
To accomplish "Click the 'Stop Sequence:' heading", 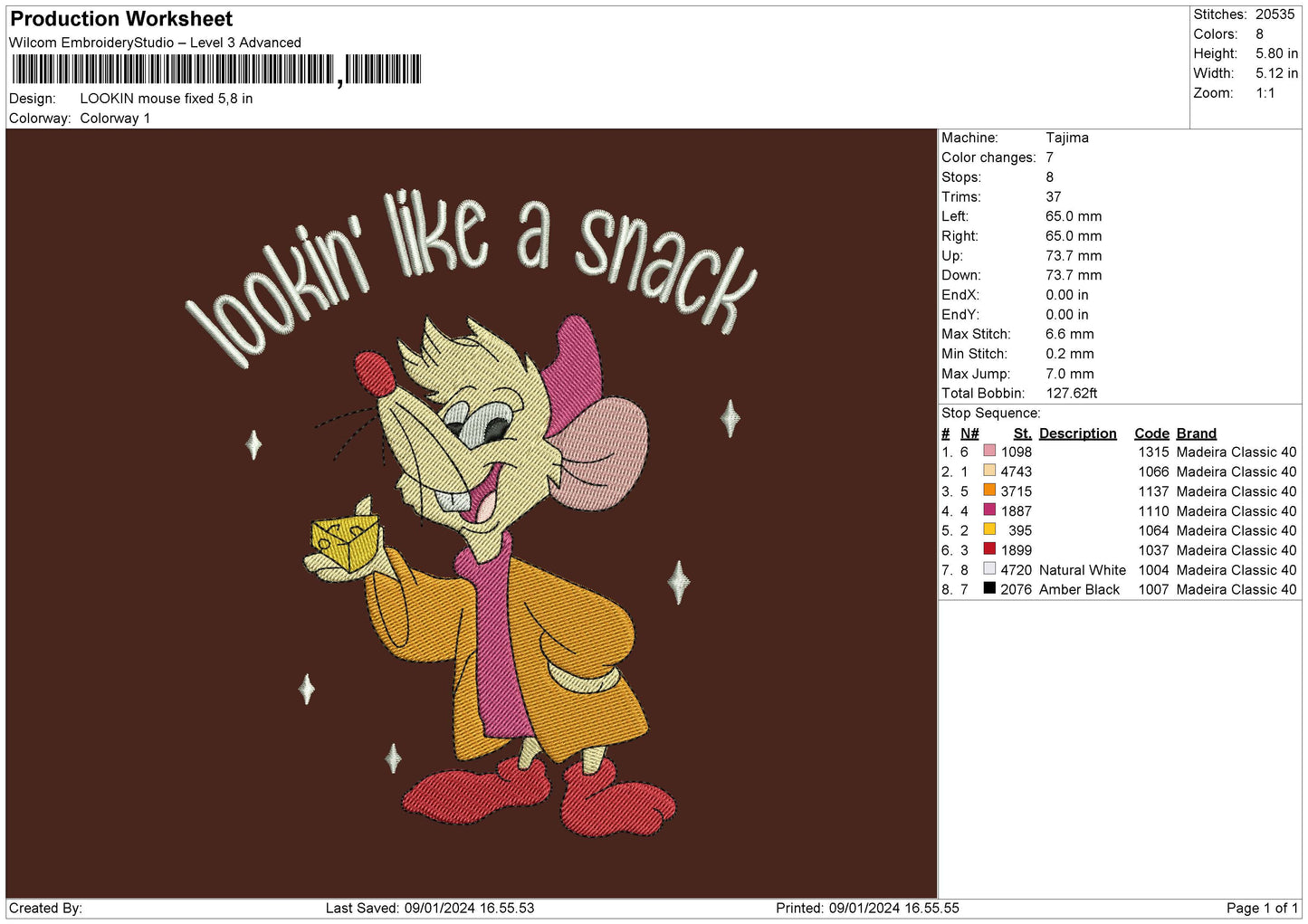I will [x=991, y=414].
